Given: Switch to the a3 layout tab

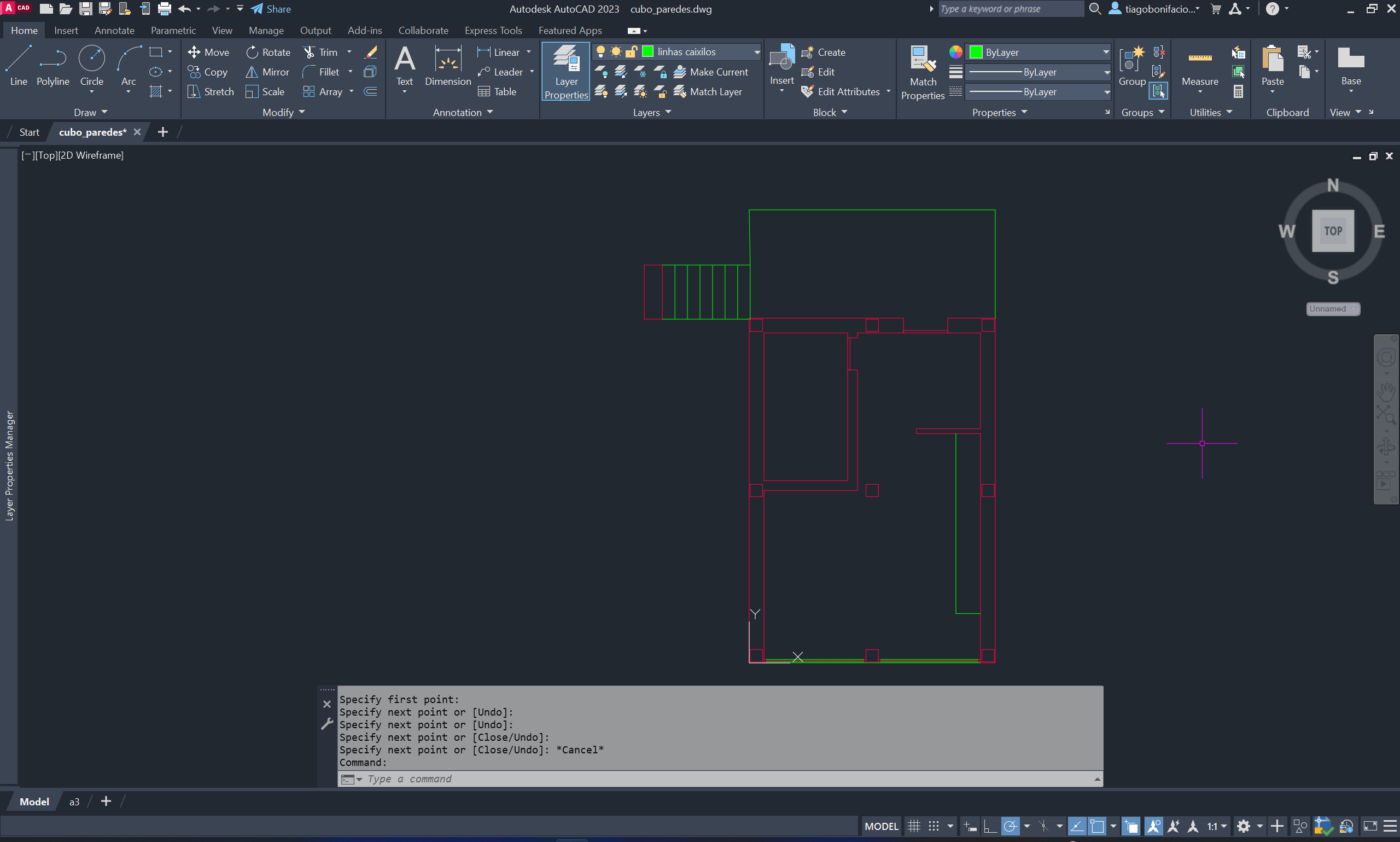Looking at the screenshot, I should [x=74, y=801].
